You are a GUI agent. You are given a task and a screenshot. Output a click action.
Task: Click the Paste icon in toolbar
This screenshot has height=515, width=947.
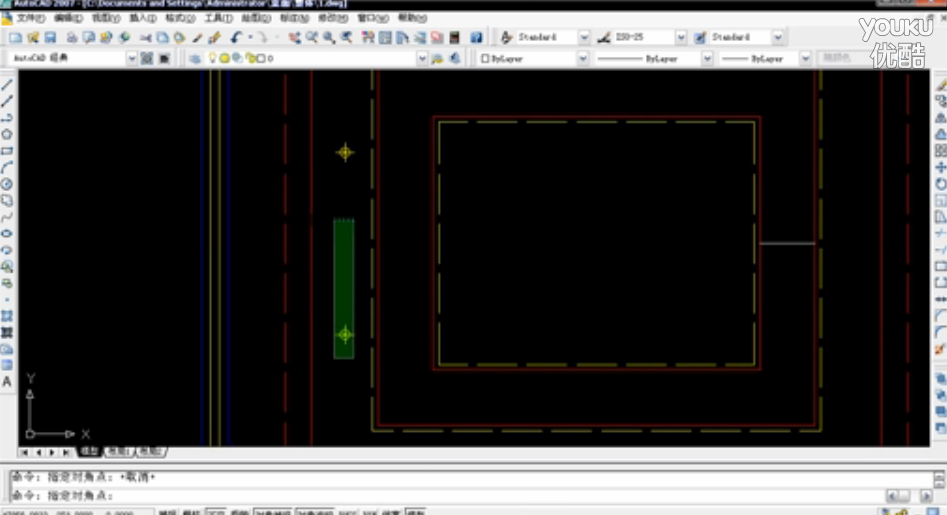[179, 37]
